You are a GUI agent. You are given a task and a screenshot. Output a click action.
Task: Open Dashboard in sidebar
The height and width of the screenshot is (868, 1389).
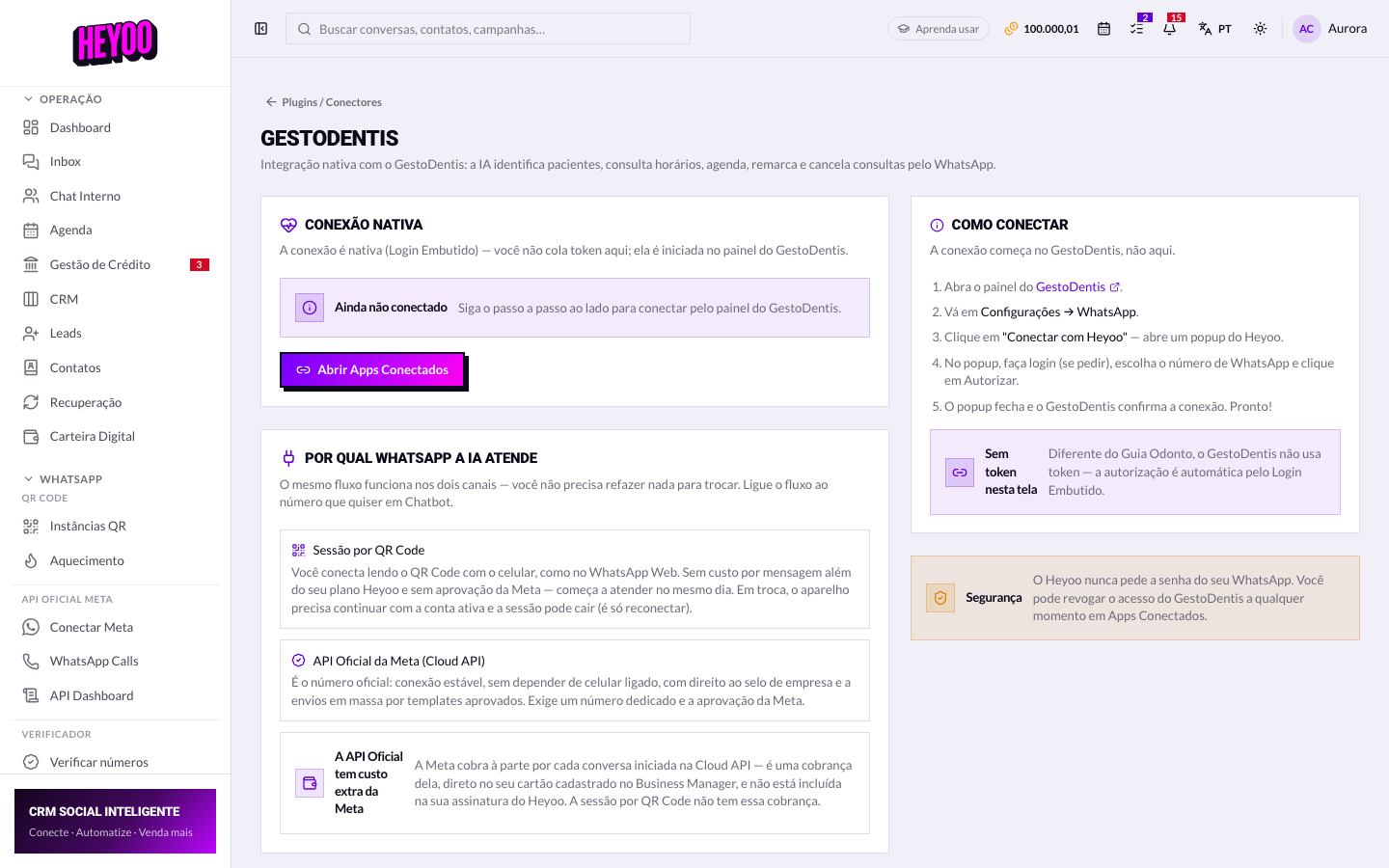116,127
